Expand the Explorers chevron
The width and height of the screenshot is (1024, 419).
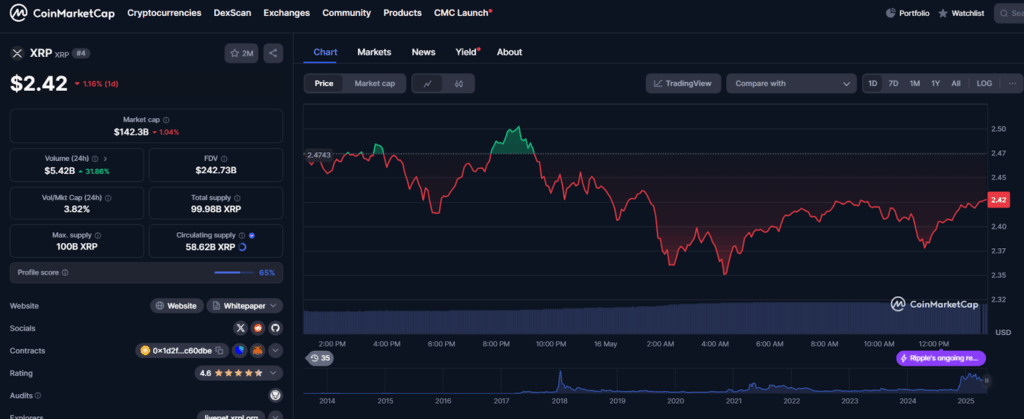(276, 416)
